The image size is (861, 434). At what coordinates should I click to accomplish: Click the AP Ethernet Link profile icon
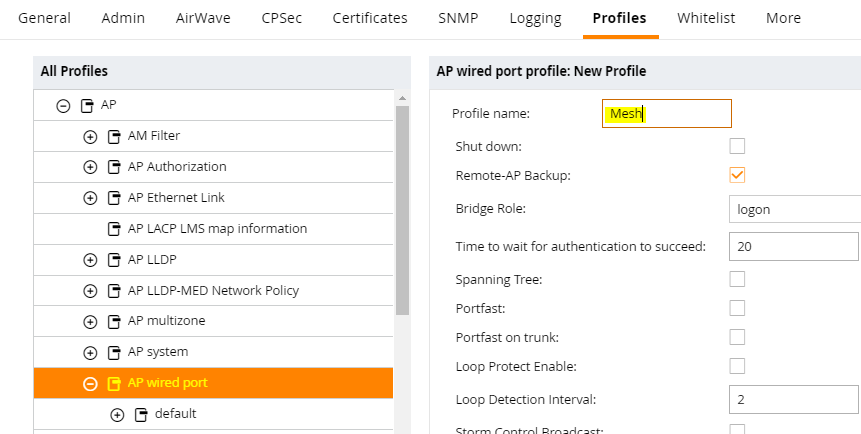(114, 198)
